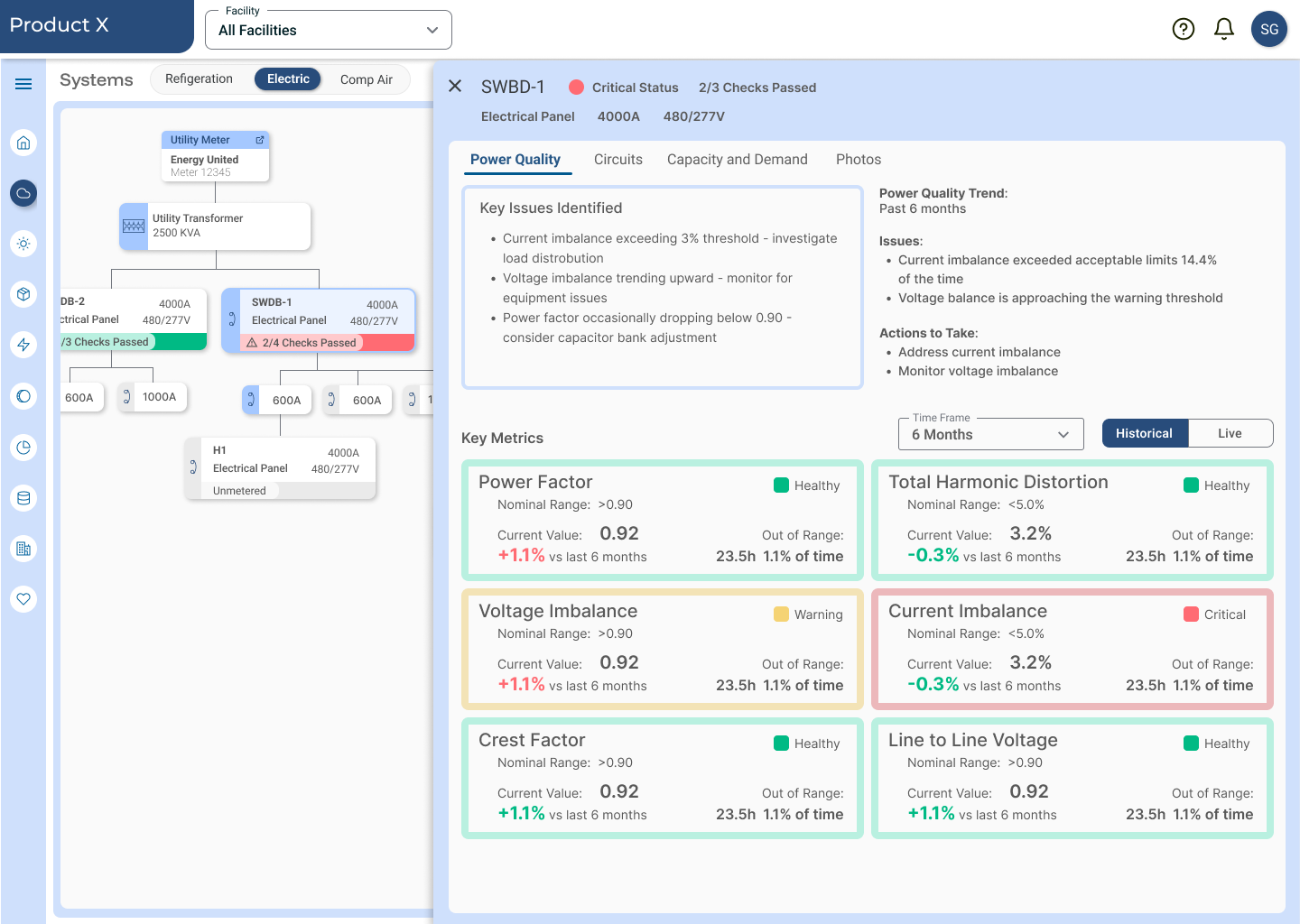Image resolution: width=1300 pixels, height=924 pixels.
Task: Open the Facility dropdown
Action: point(329,30)
